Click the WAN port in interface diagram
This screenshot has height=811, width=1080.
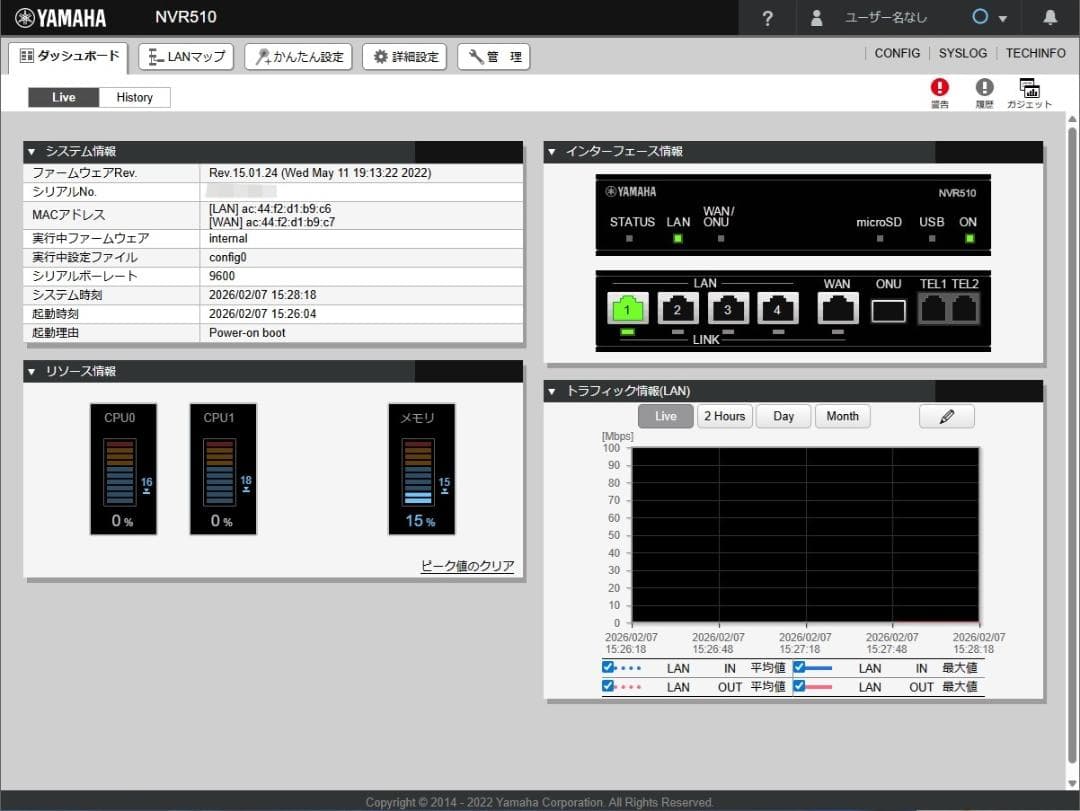point(837,309)
